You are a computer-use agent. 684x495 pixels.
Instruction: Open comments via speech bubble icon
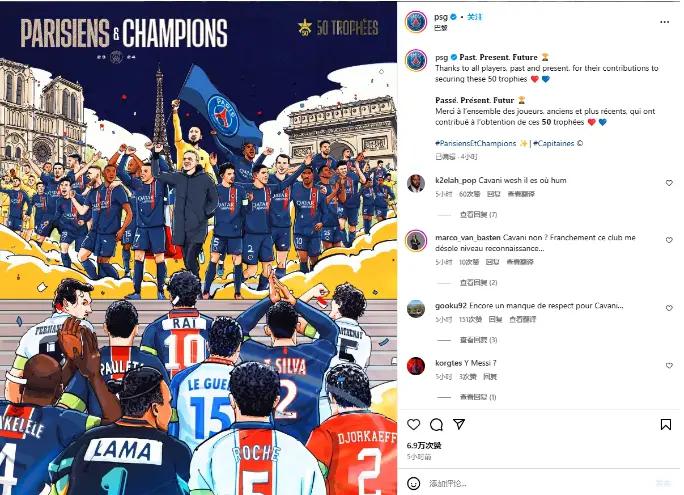click(436, 424)
